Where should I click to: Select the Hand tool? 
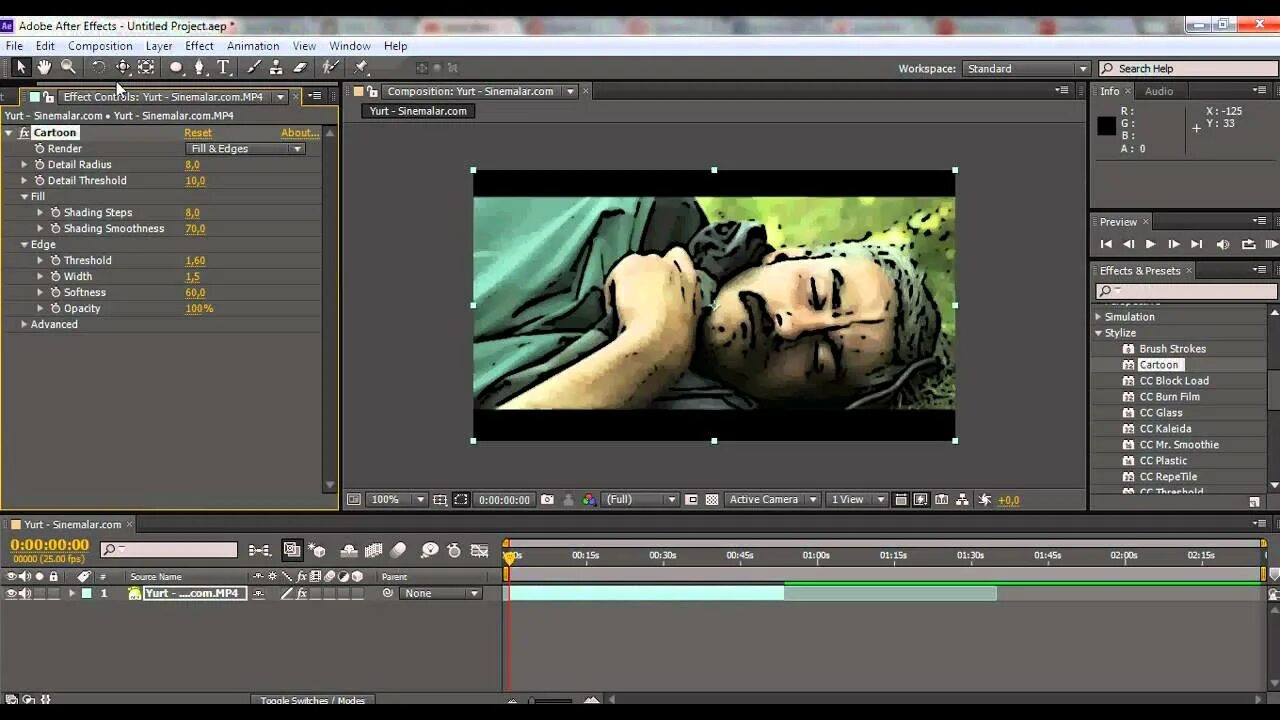coord(44,67)
